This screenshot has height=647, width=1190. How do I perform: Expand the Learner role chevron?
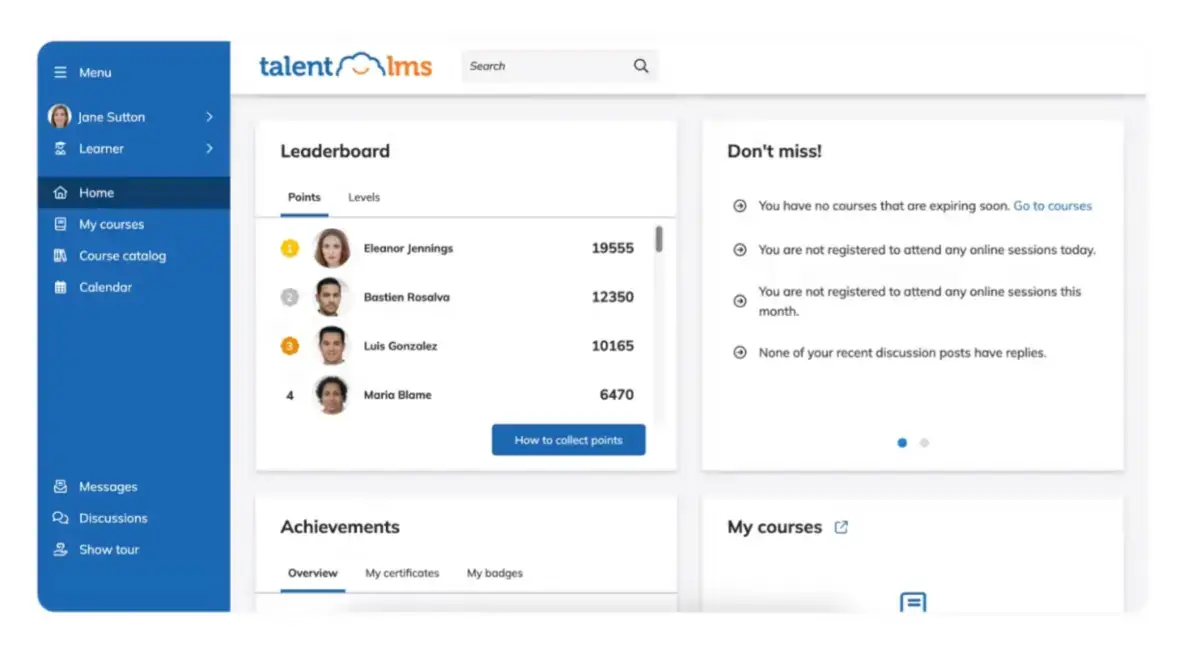(209, 149)
